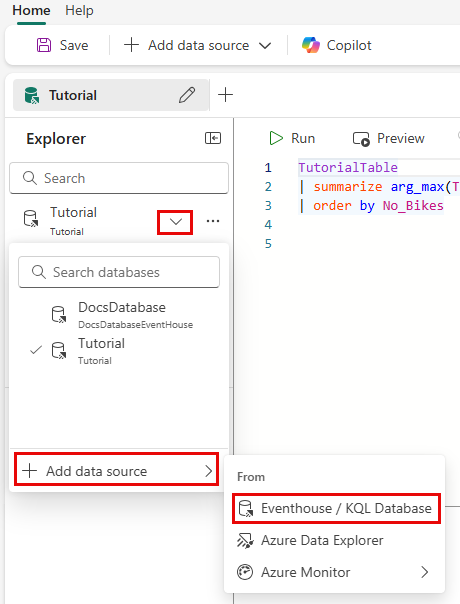Collapse the Explorer pane icon
This screenshot has width=460, height=604.
[x=213, y=138]
